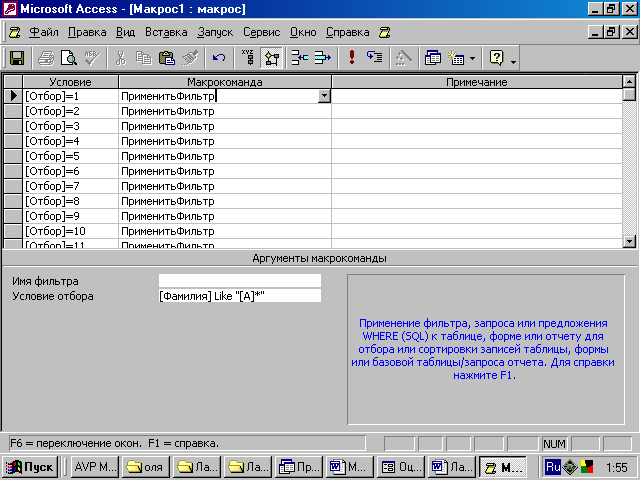Run the macro with the exclamation icon

pos(351,58)
